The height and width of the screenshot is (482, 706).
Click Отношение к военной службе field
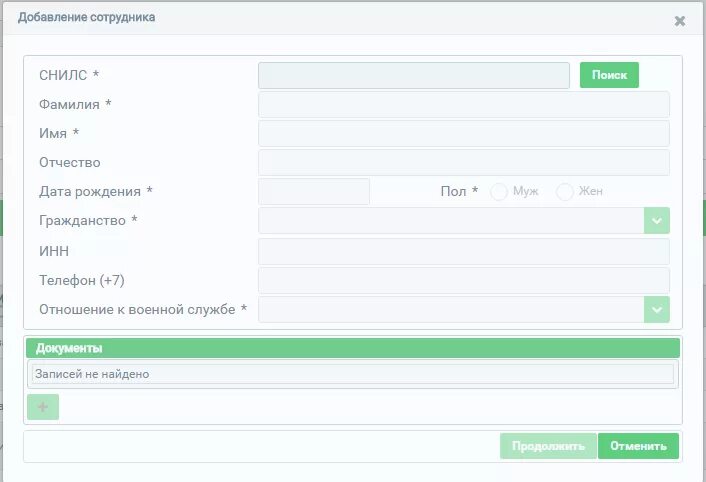451,310
